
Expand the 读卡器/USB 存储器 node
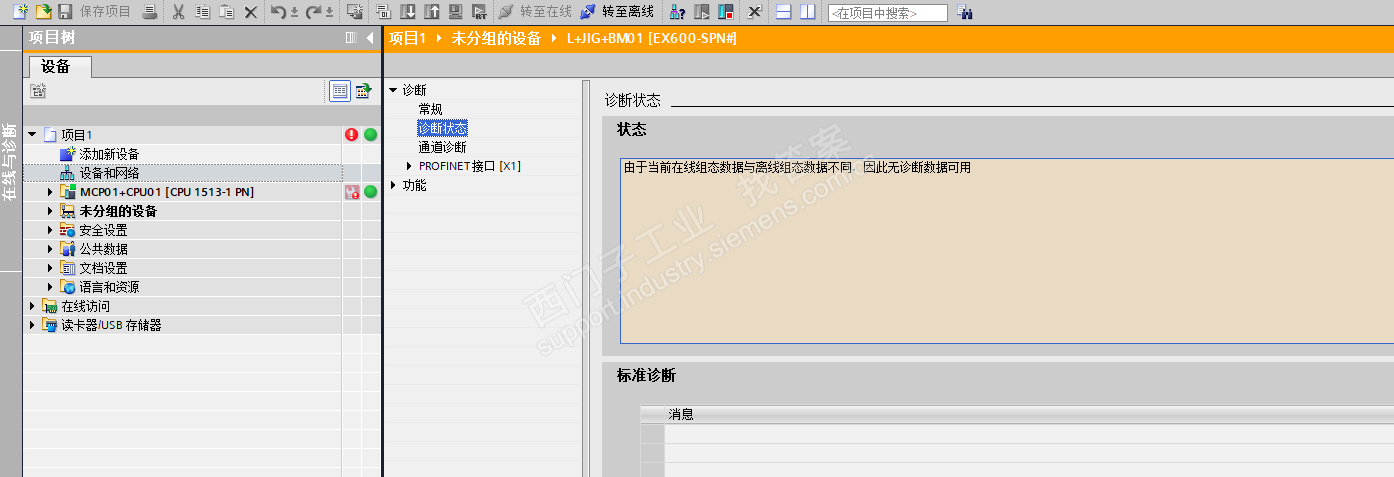[32, 325]
